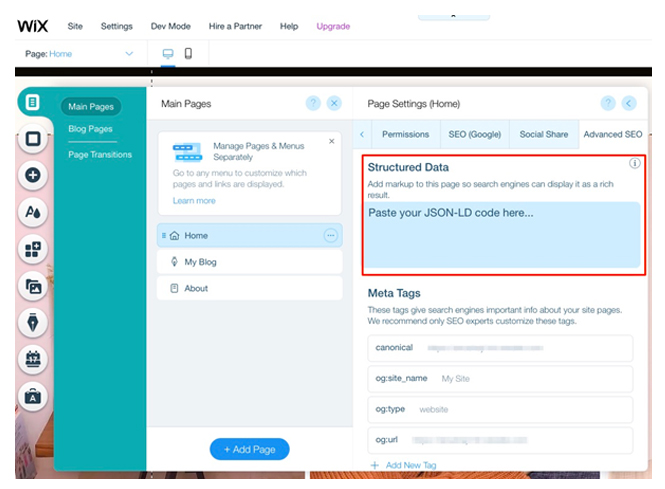This screenshot has width=665, height=489.
Task: Open the Bookings calendar icon
Action: (33, 359)
